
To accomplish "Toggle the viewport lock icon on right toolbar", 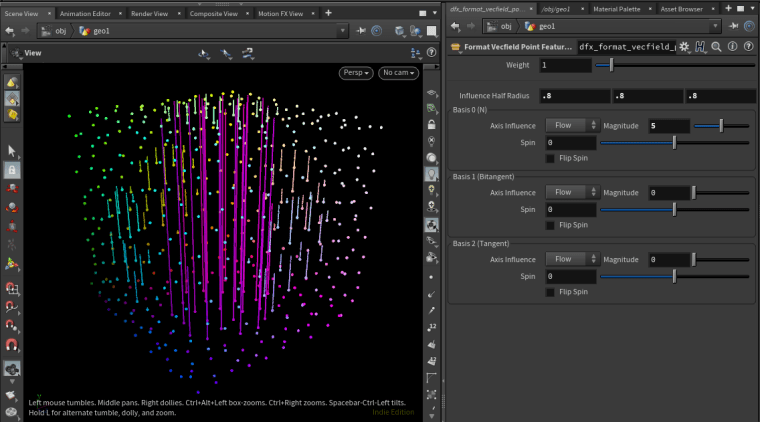I will tap(431, 125).
